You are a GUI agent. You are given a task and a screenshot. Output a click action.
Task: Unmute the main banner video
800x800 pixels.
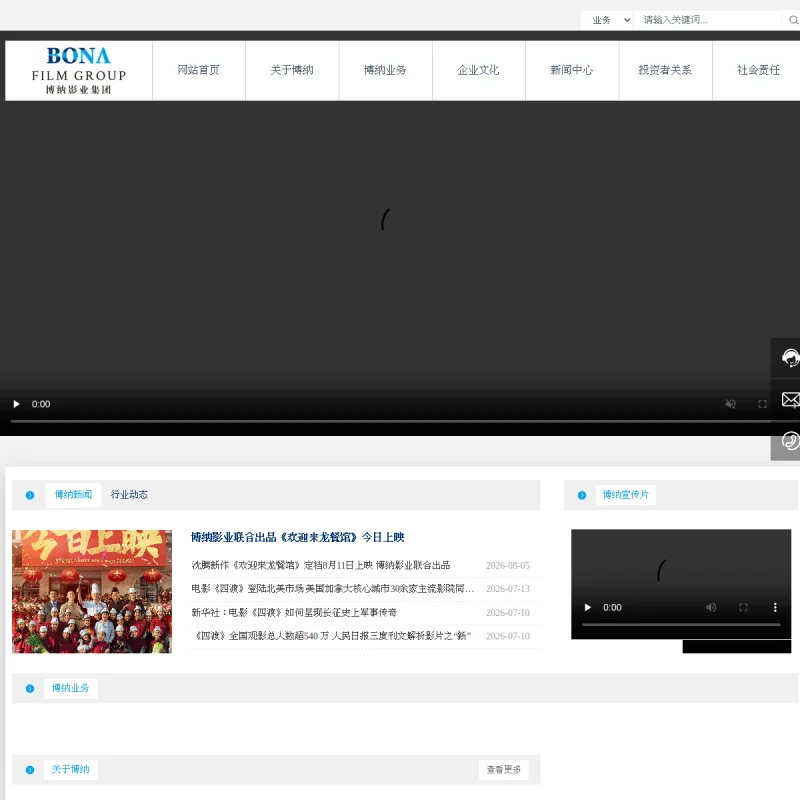tap(731, 404)
